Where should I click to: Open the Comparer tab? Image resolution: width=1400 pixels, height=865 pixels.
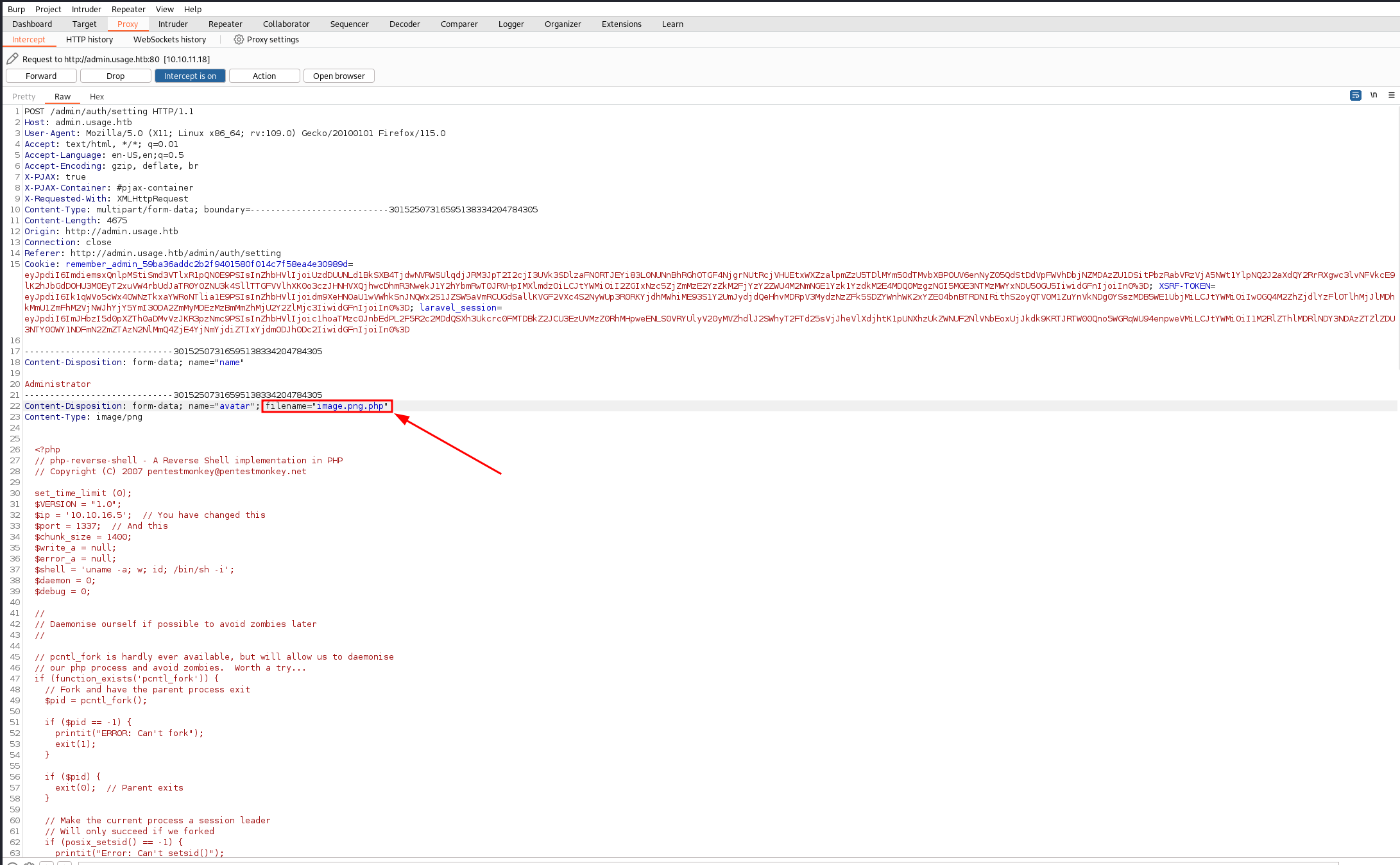pos(459,24)
